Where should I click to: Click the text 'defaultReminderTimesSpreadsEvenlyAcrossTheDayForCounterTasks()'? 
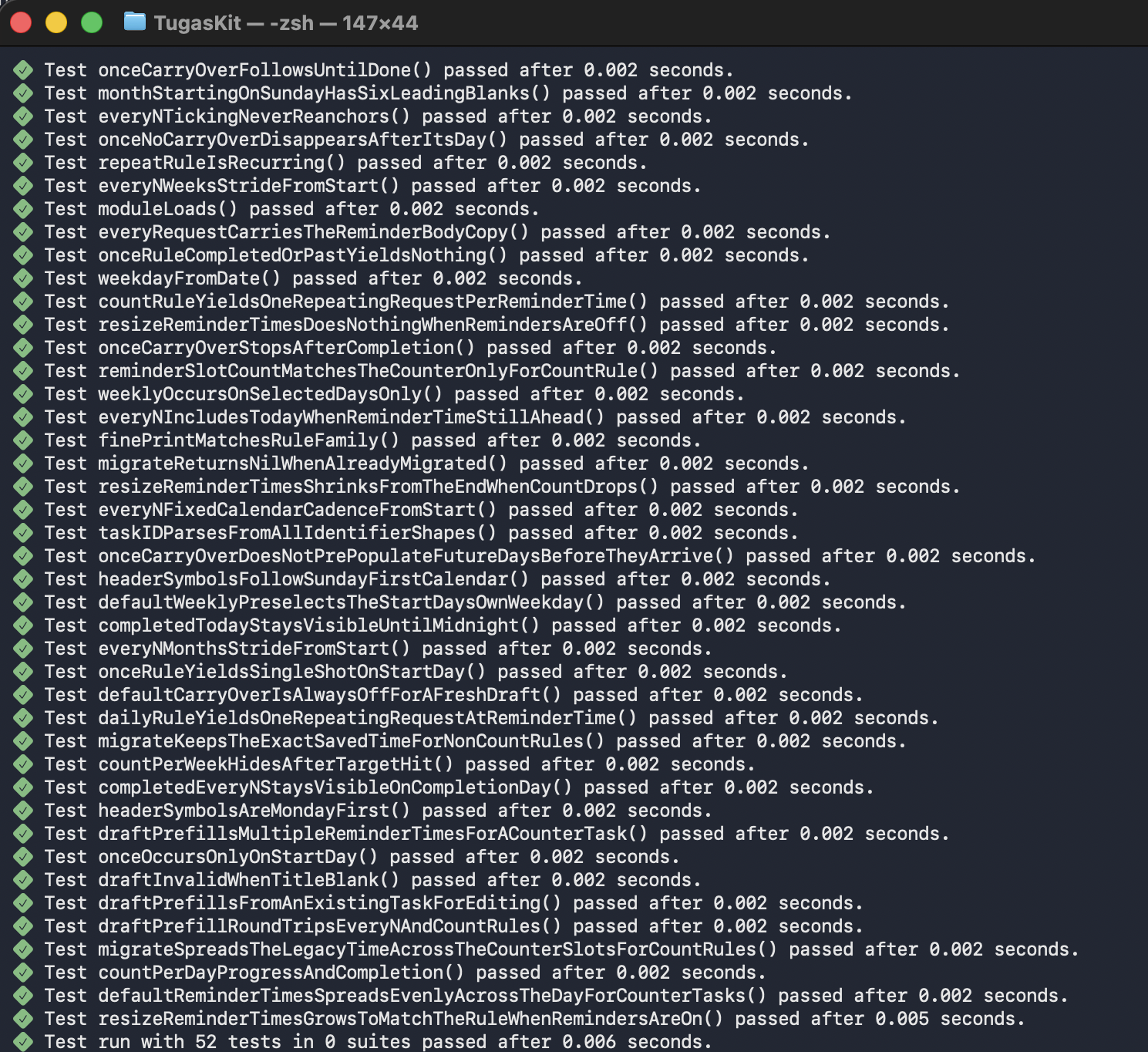click(x=433, y=996)
